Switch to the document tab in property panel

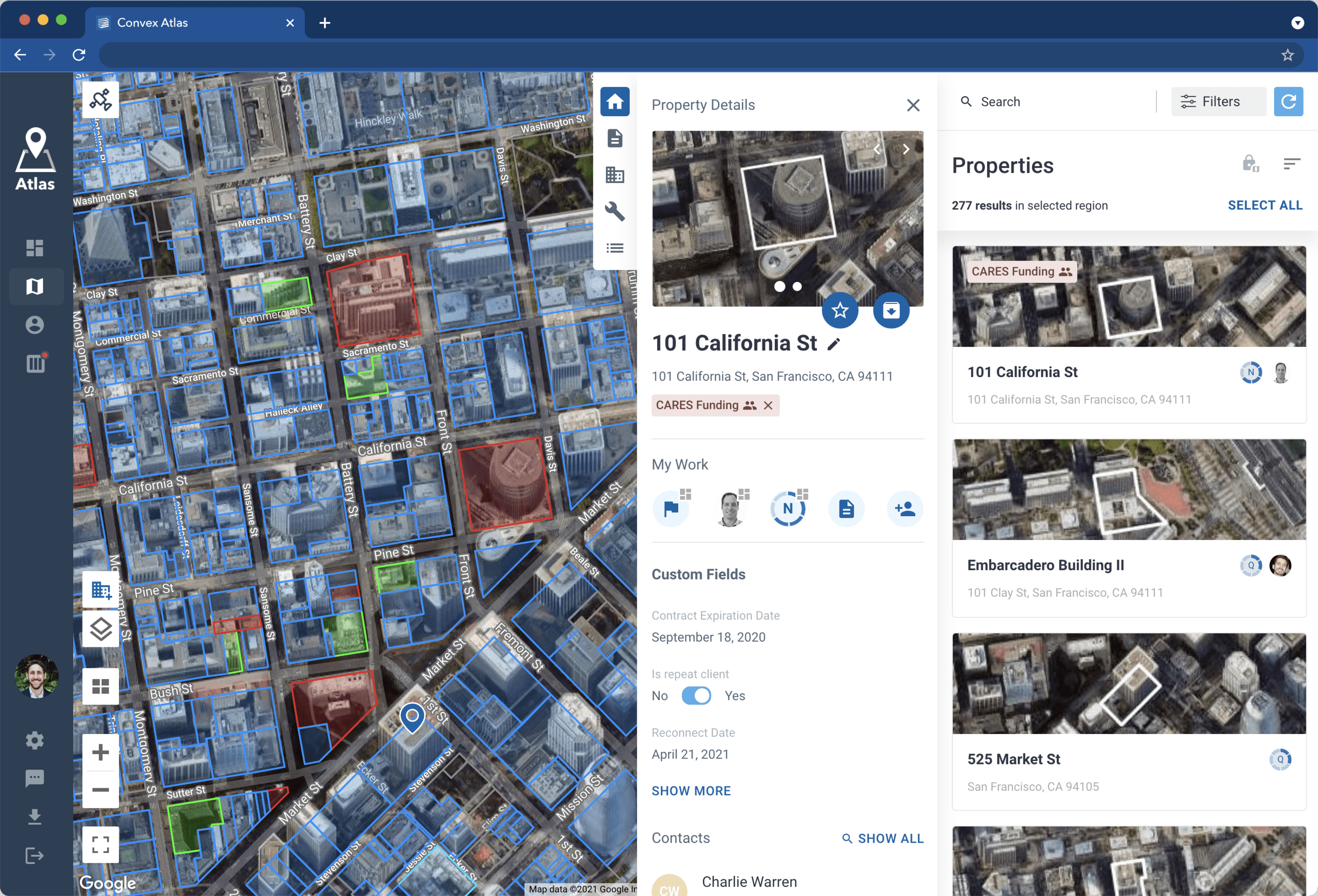coord(615,138)
